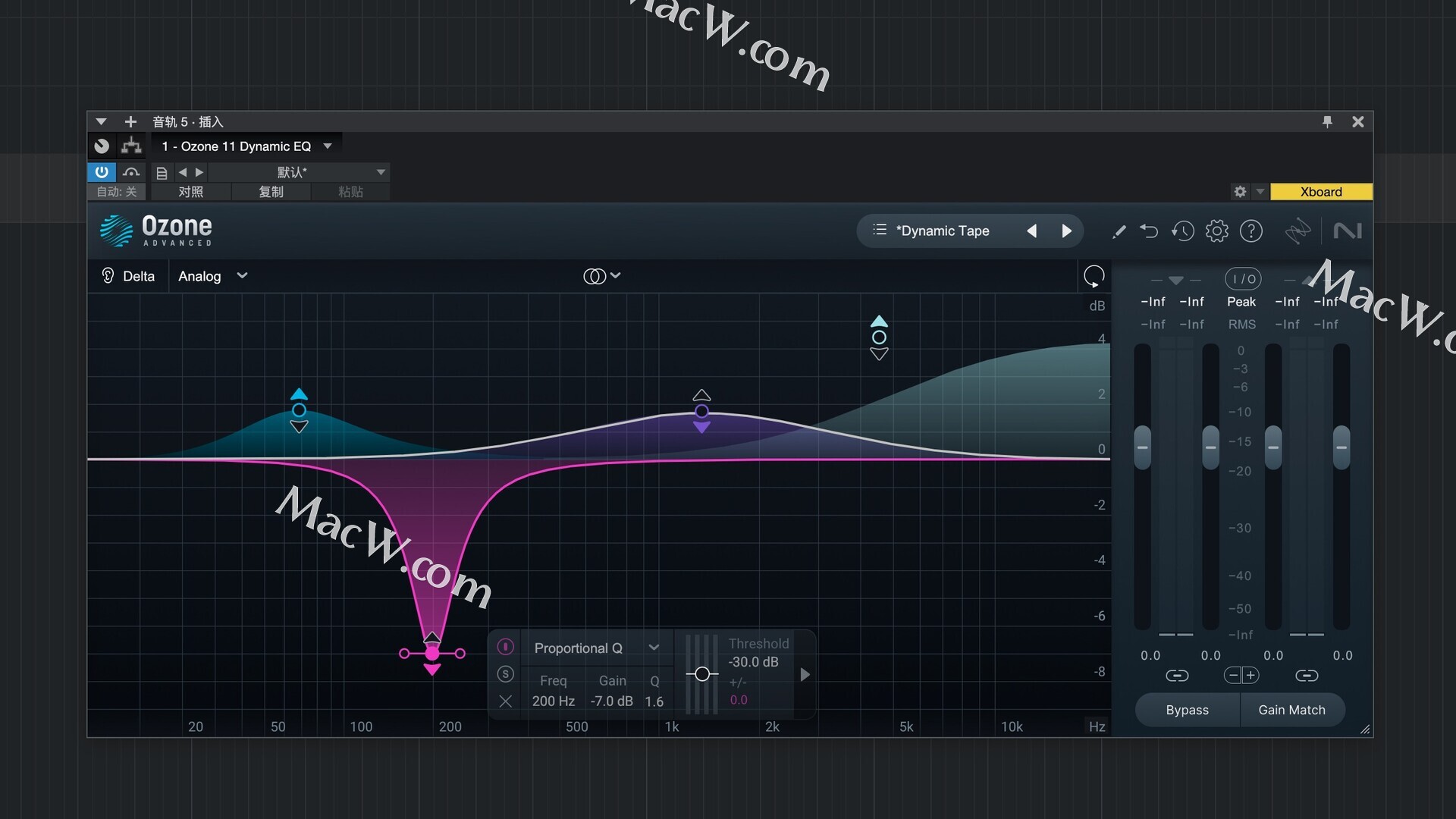Go to previous host preset arrow
The width and height of the screenshot is (1456, 819).
pyautogui.click(x=182, y=173)
